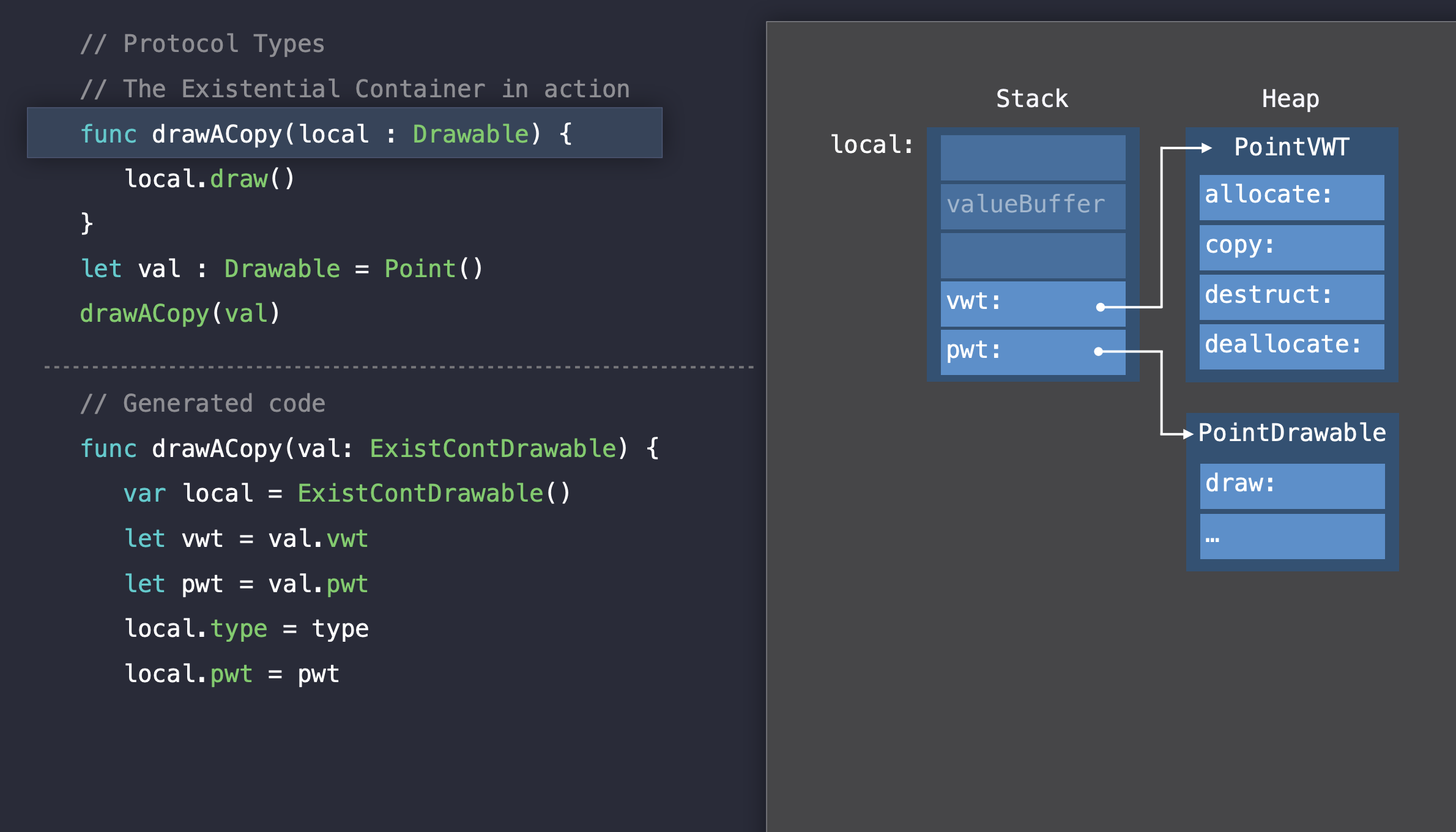
Task: Click the arrowhead pointing to PointVWT
Action: pyautogui.click(x=1206, y=148)
